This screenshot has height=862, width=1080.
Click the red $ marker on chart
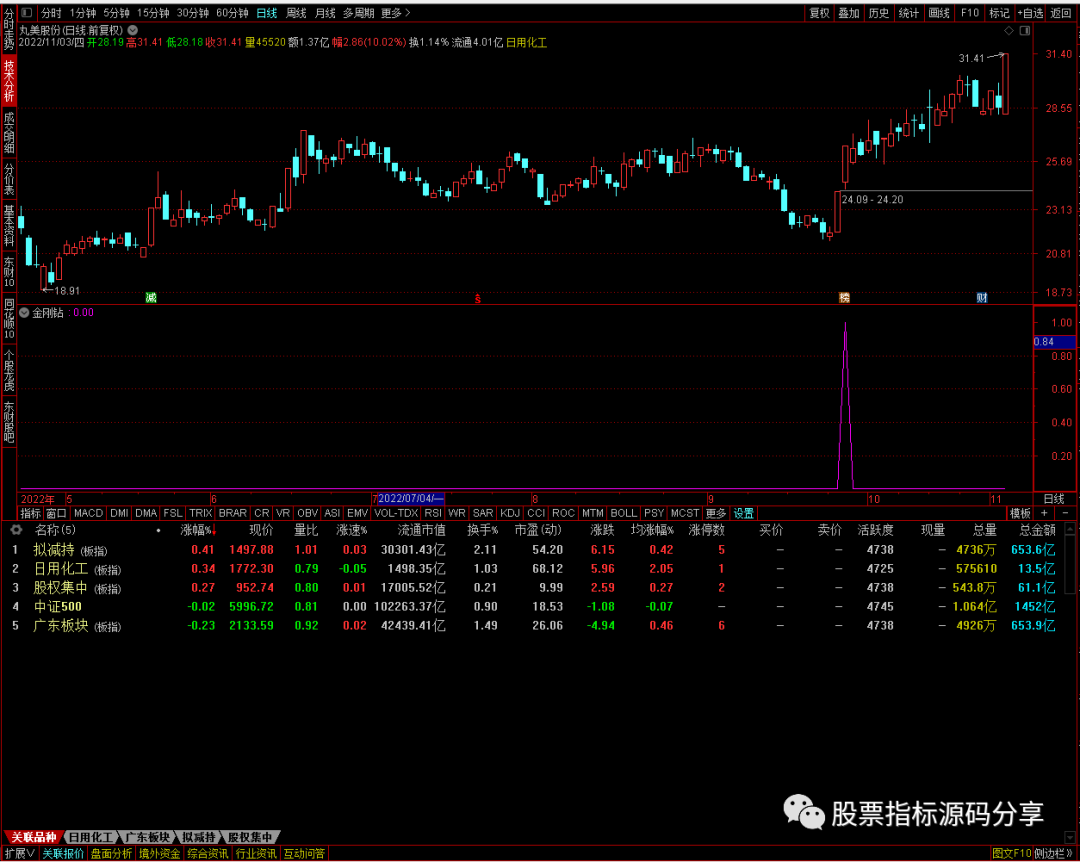[x=477, y=298]
